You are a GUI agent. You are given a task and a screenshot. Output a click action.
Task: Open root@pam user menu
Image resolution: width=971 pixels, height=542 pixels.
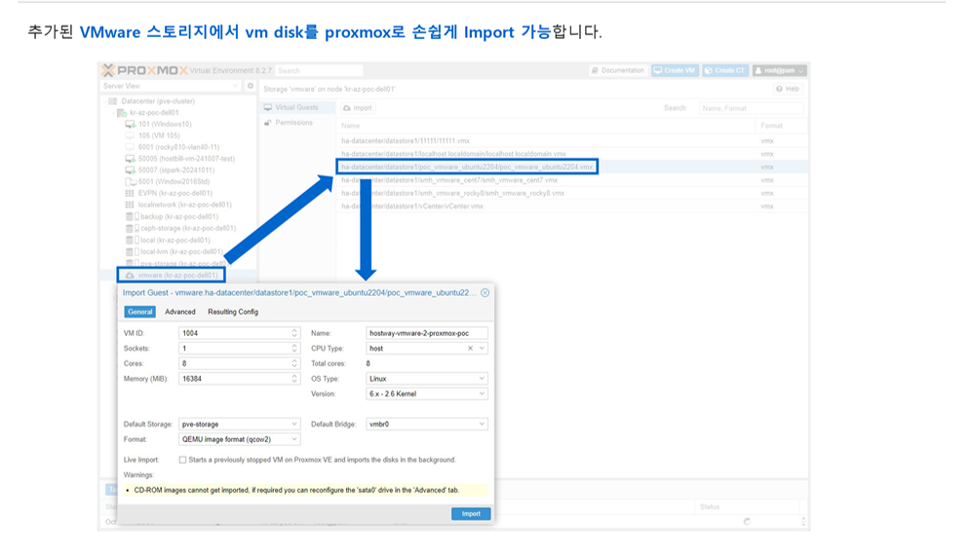(780, 71)
